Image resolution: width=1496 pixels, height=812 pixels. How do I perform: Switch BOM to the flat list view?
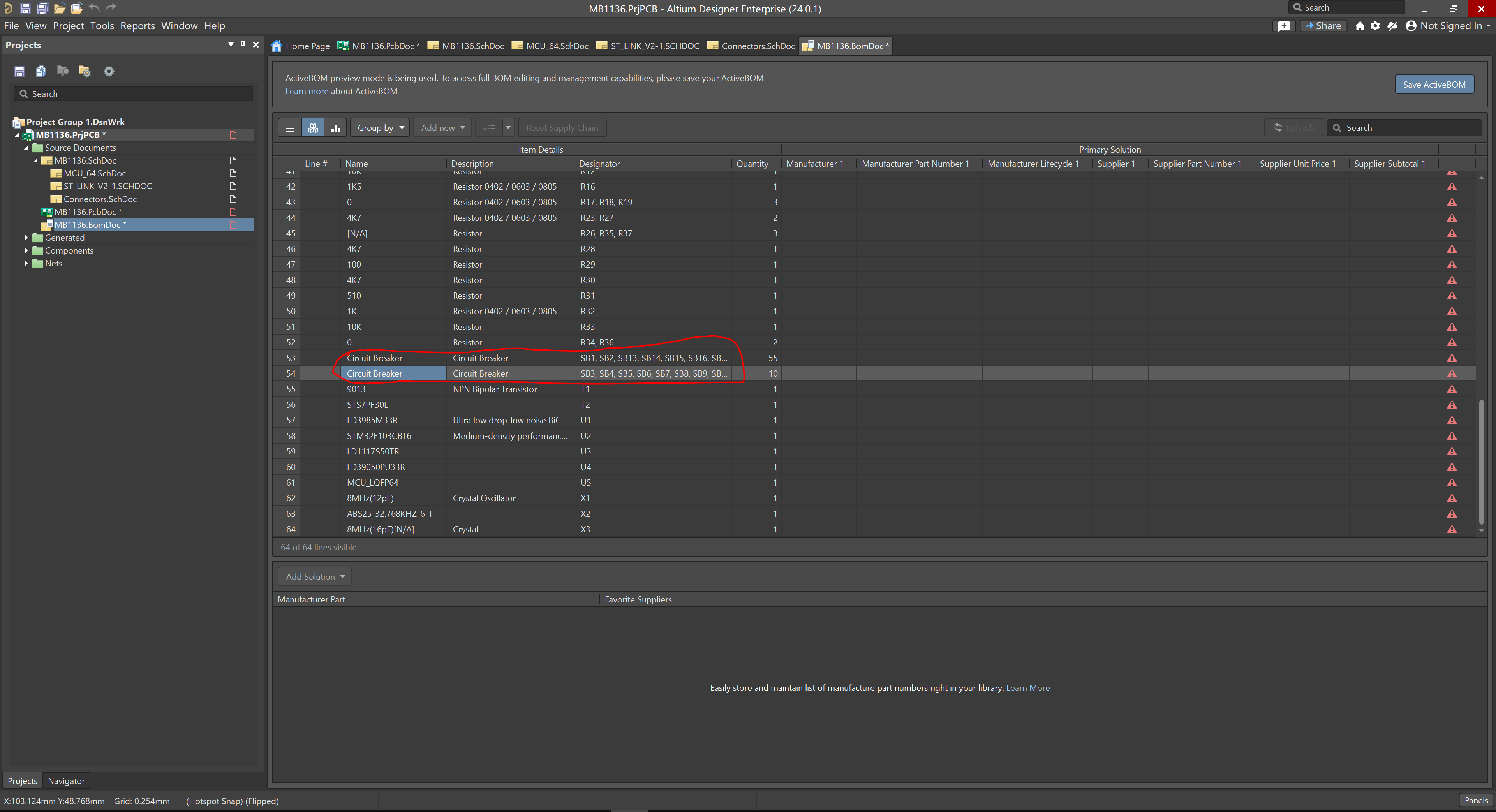290,128
